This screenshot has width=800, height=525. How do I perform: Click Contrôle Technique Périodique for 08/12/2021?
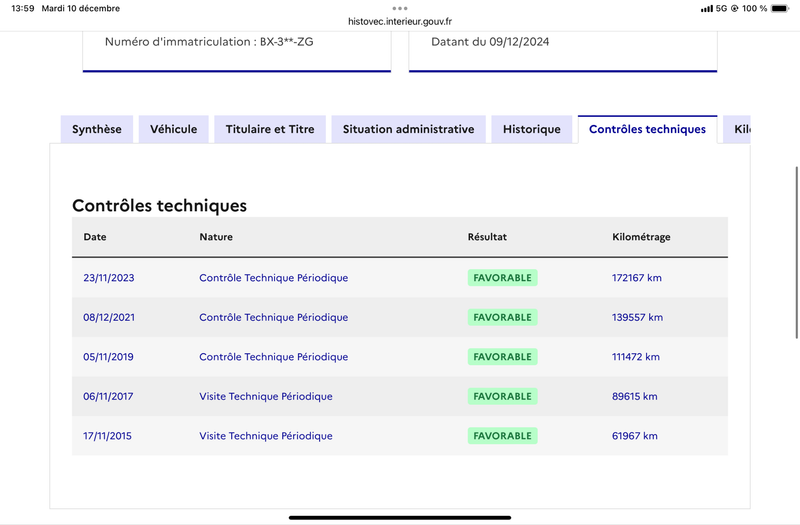(x=273, y=317)
